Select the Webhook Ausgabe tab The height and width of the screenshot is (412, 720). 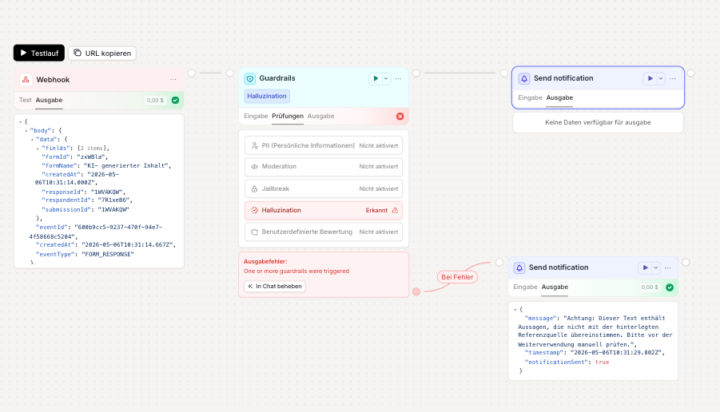point(49,100)
